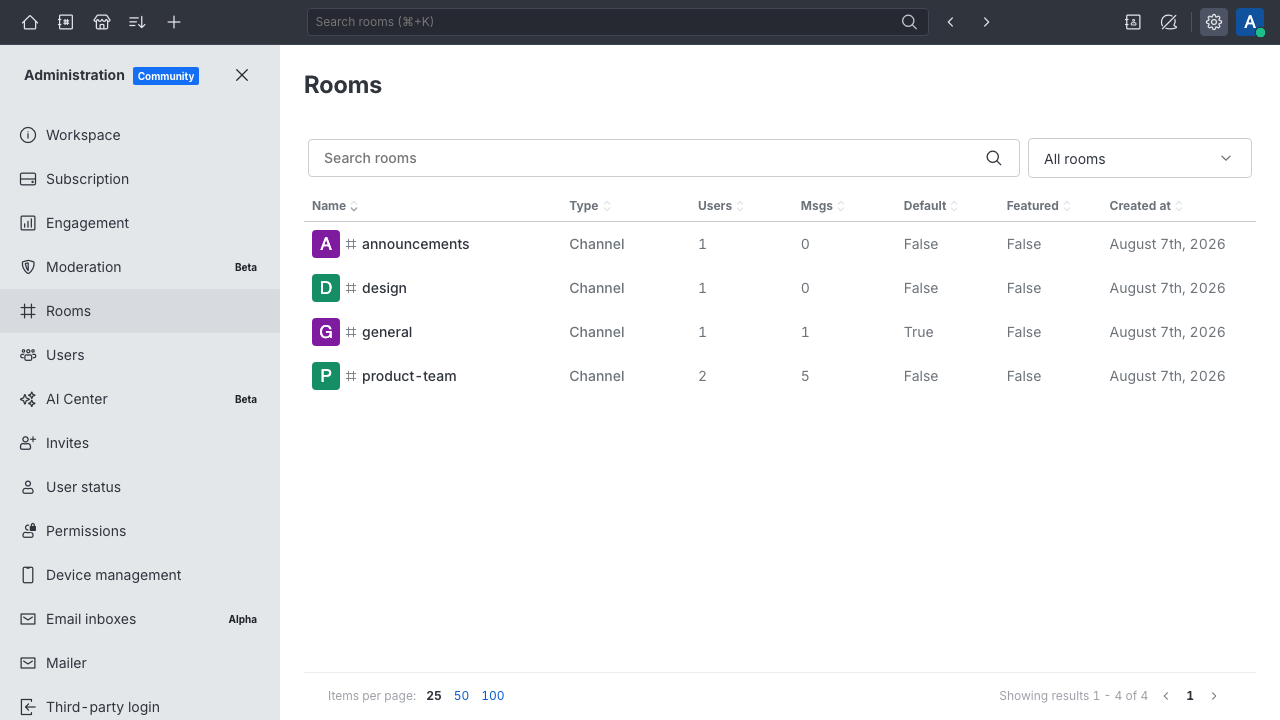
Task: Open the sort display options icon
Action: pos(138,22)
